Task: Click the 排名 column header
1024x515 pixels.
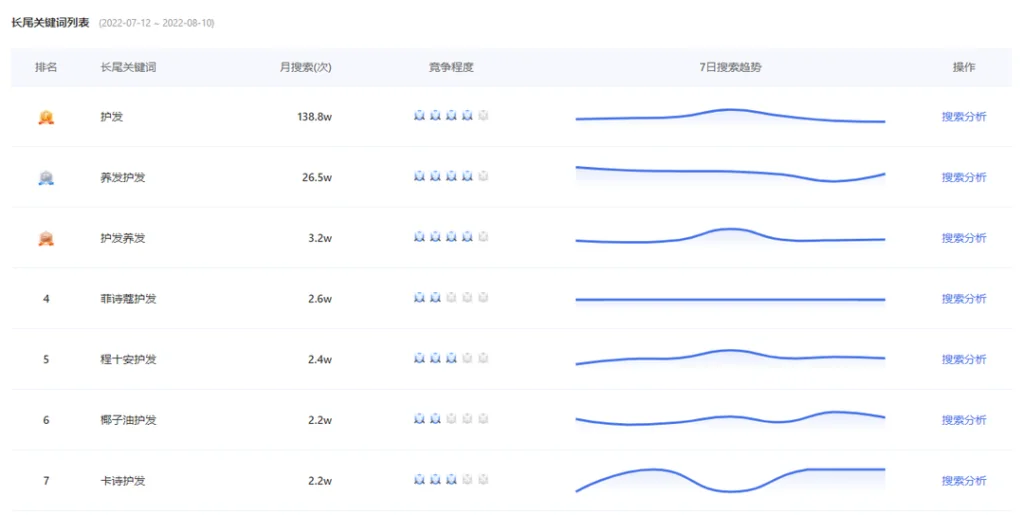Action: (46, 67)
